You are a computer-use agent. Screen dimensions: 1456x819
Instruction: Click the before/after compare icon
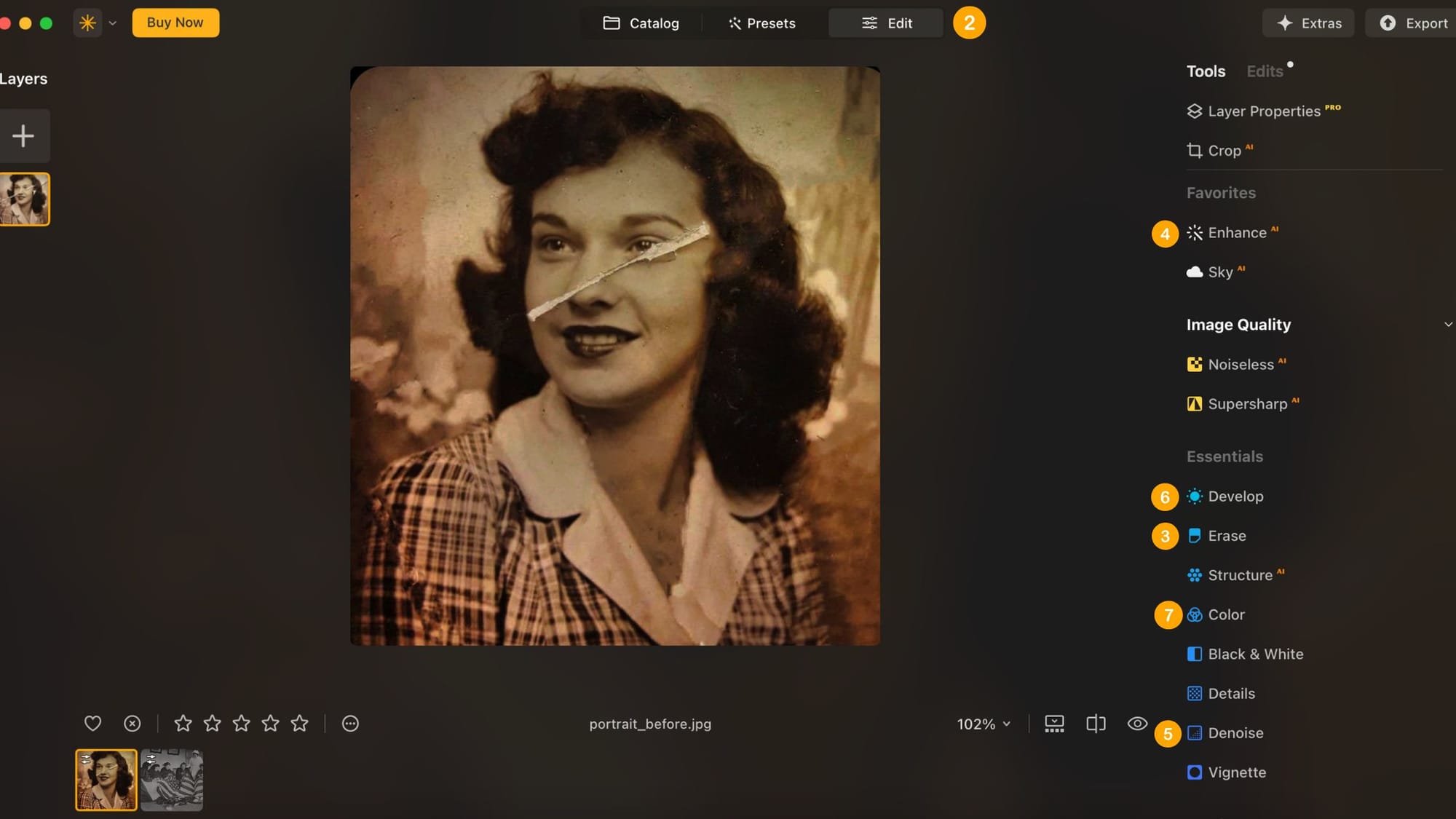pyautogui.click(x=1096, y=724)
